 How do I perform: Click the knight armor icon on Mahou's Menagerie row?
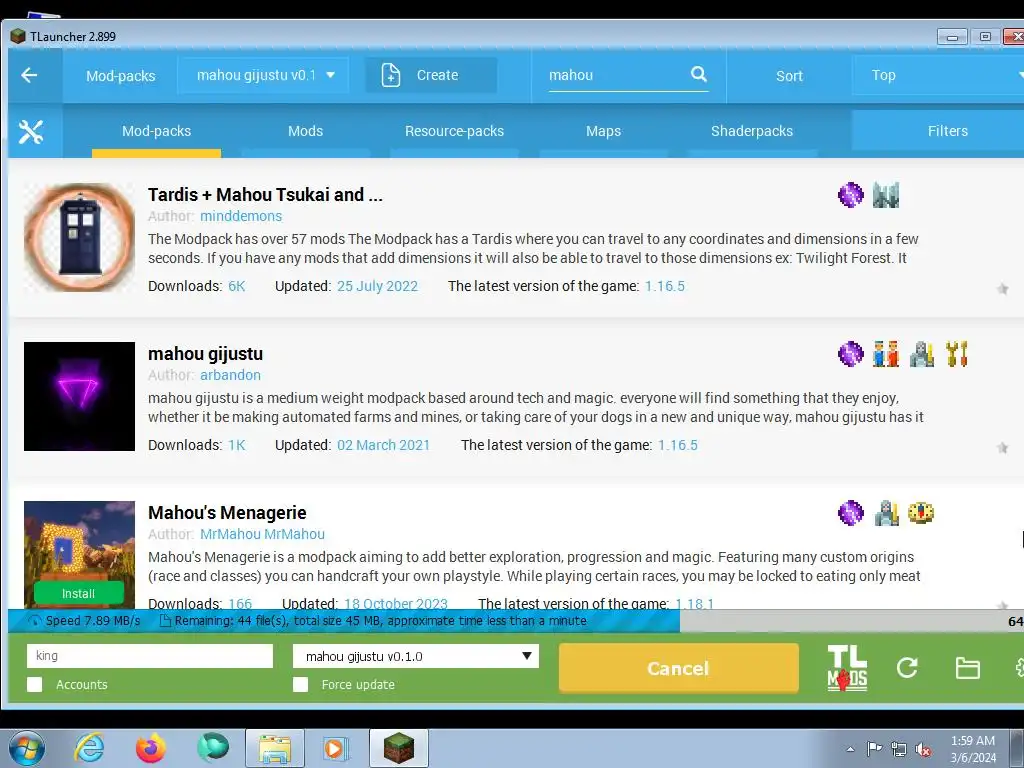click(886, 513)
